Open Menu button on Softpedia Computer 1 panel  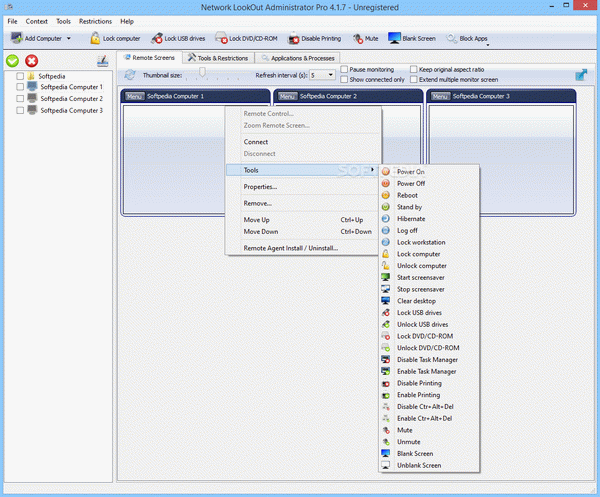pos(134,96)
